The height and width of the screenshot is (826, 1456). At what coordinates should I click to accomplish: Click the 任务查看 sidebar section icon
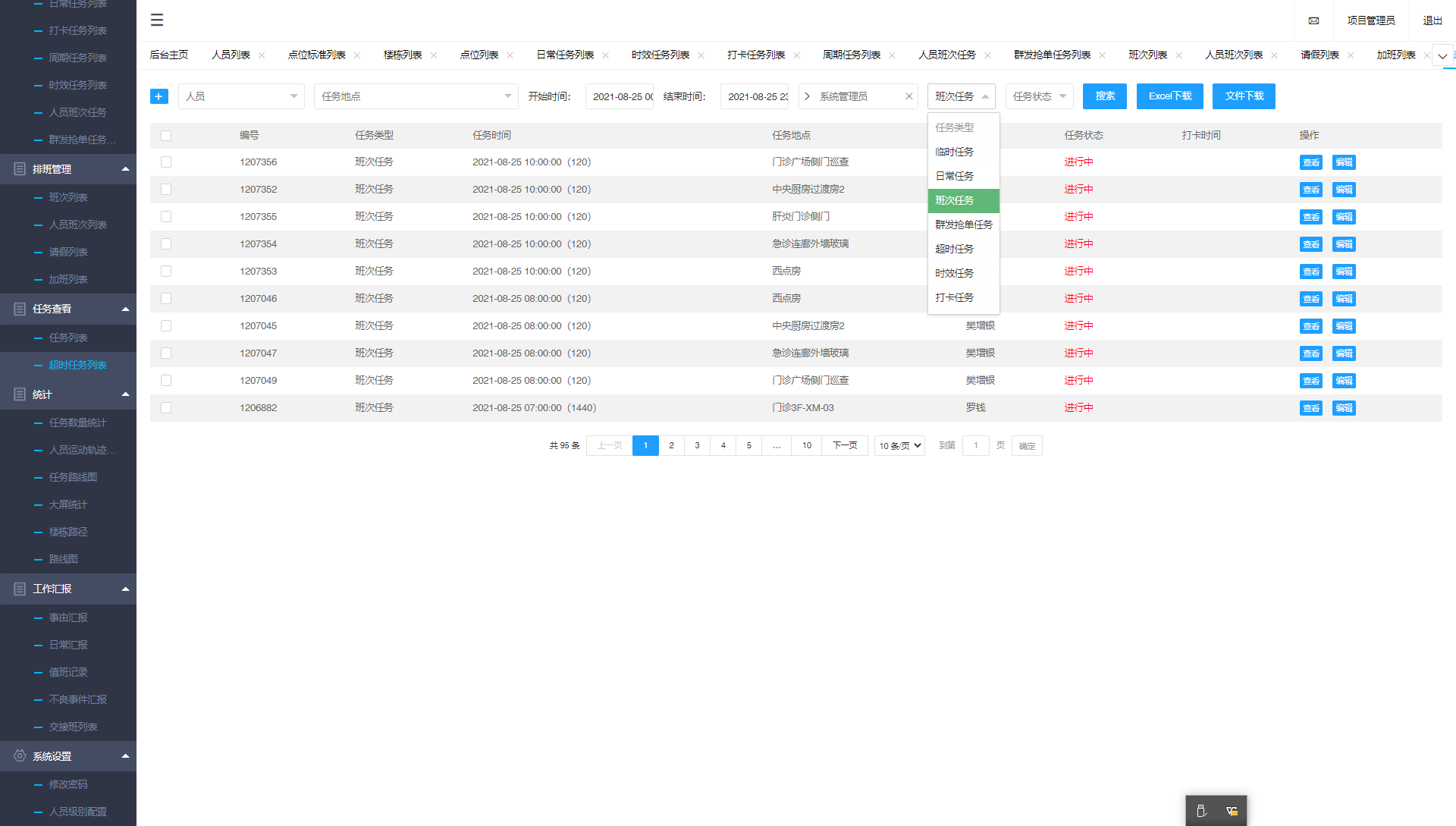(x=20, y=309)
